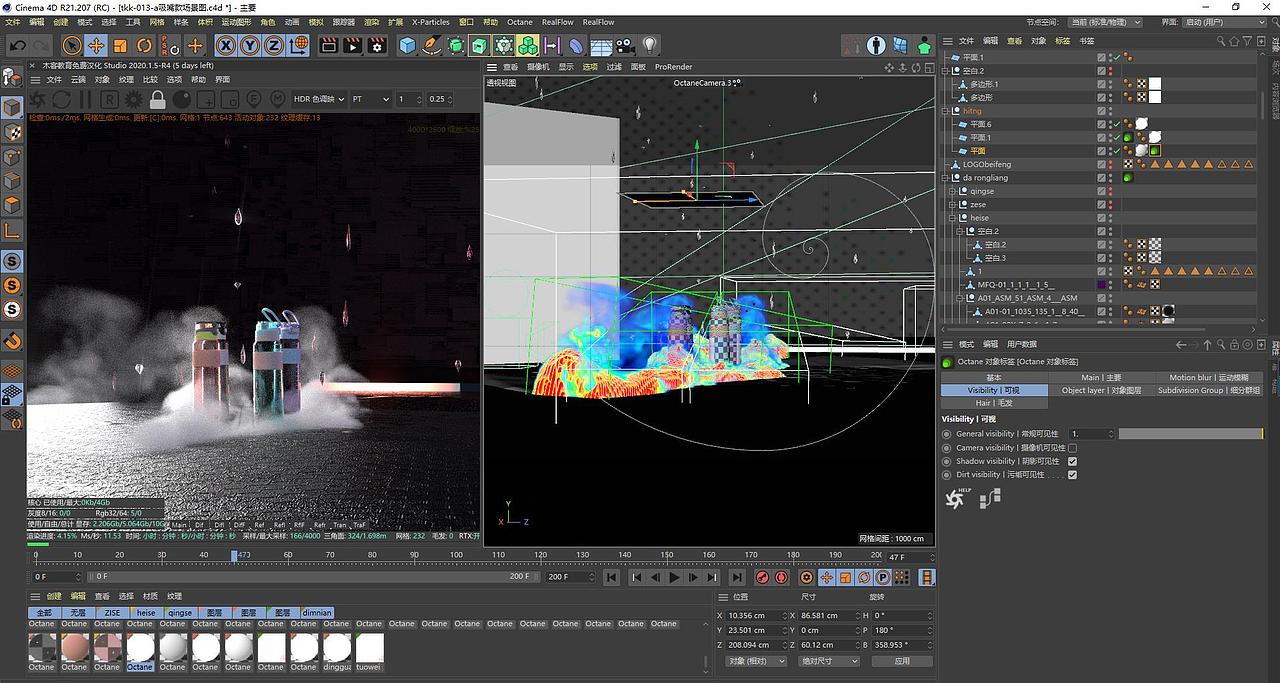Open the Octane menu in menu bar
The height and width of the screenshot is (683, 1280).
[519, 22]
